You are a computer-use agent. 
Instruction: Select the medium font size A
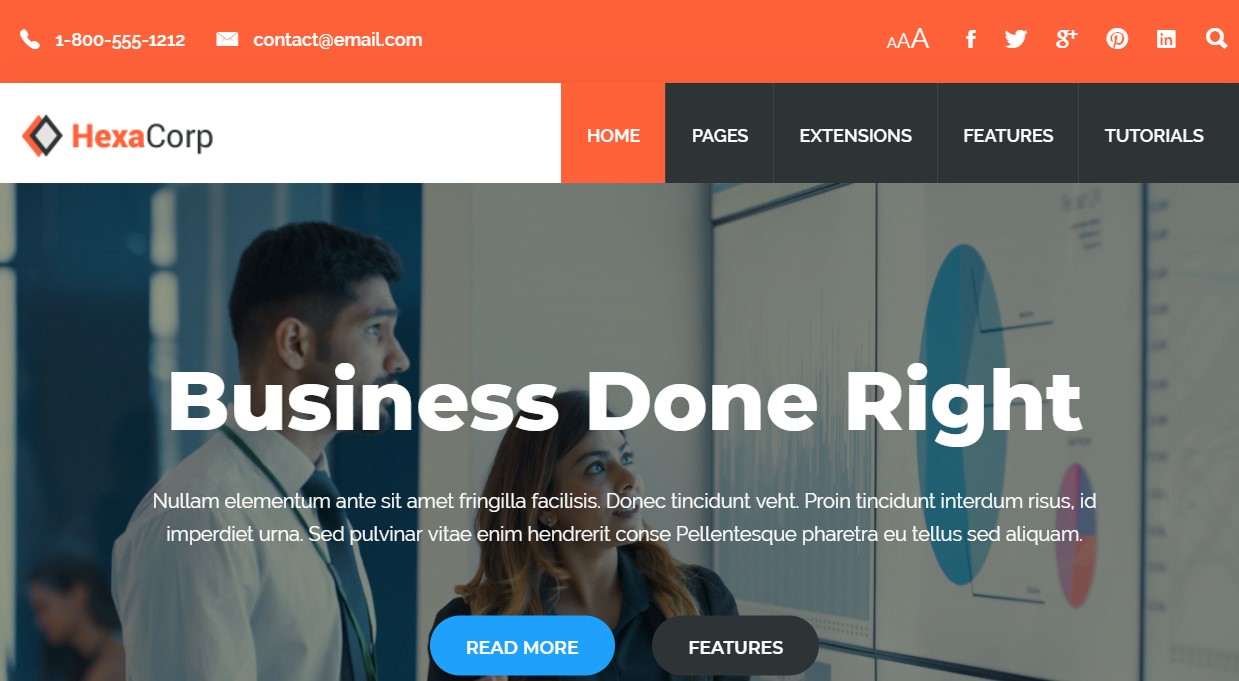pos(904,41)
